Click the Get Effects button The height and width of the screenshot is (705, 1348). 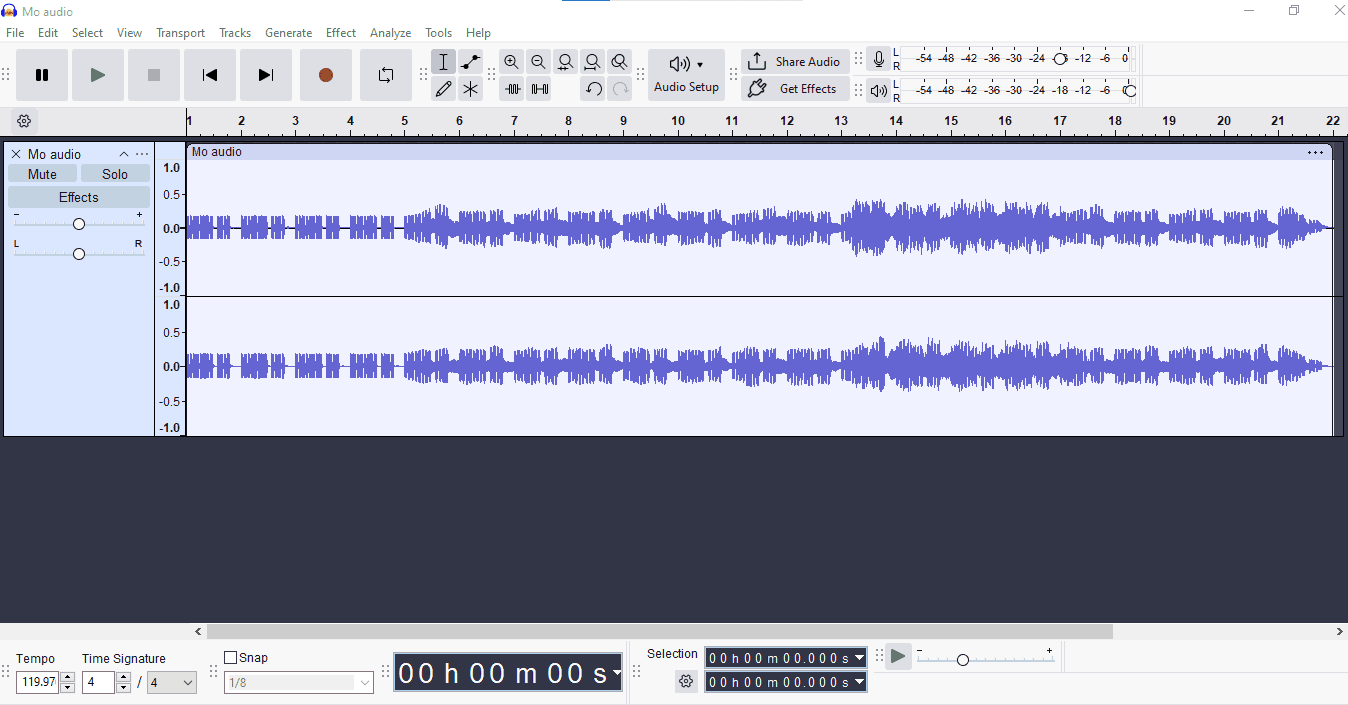[x=796, y=89]
